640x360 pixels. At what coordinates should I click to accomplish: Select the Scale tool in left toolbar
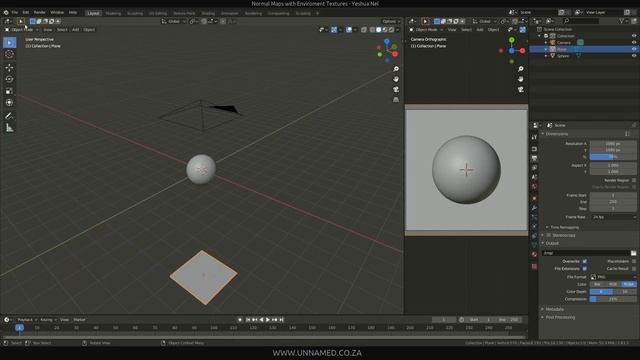9,91
